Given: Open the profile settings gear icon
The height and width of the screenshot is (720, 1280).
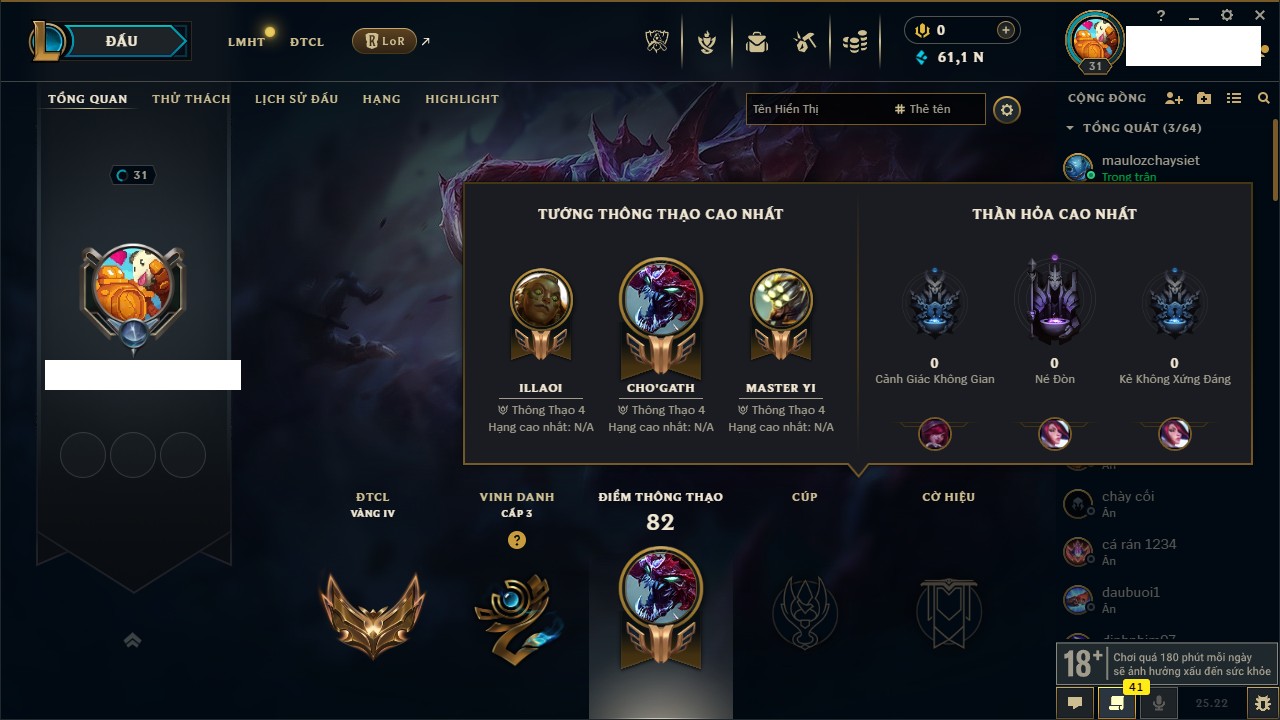Looking at the screenshot, I should (x=1007, y=109).
